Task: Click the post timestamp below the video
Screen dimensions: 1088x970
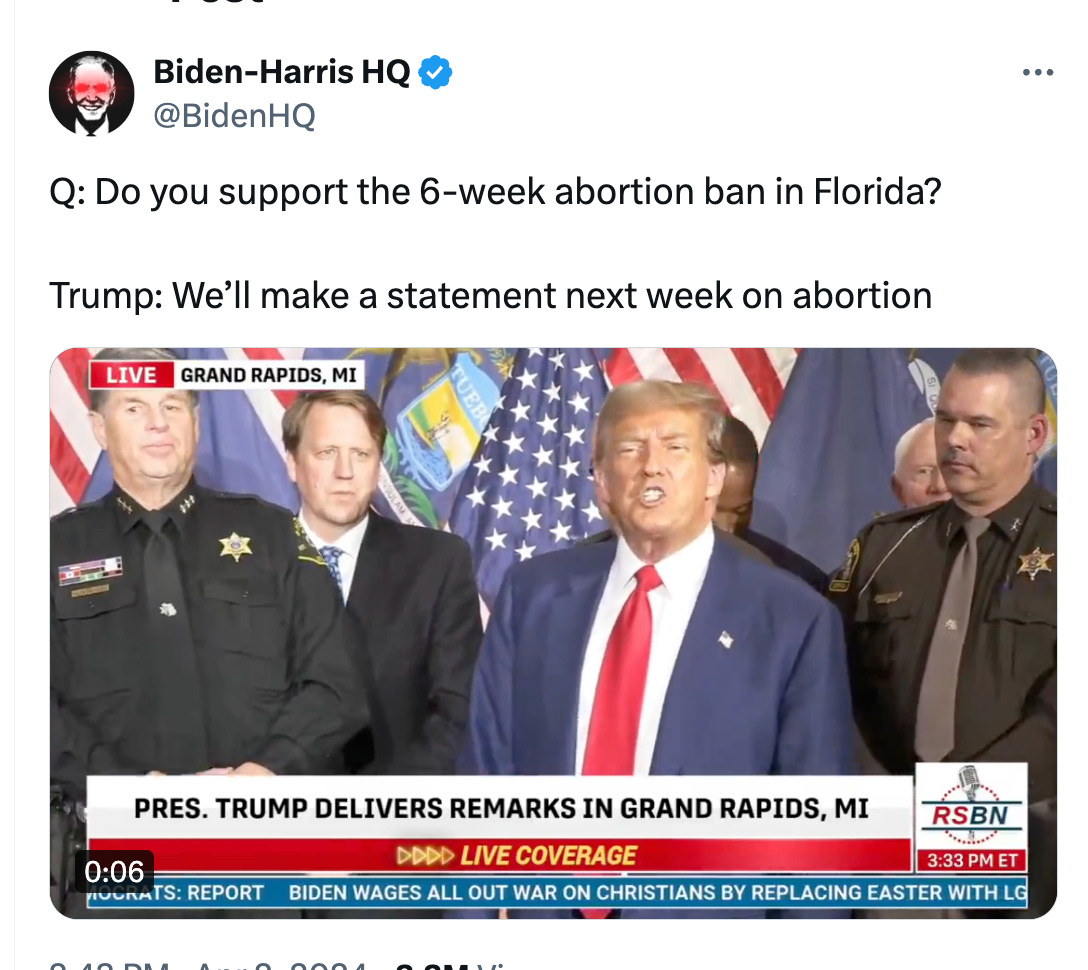Action: (x=208, y=964)
